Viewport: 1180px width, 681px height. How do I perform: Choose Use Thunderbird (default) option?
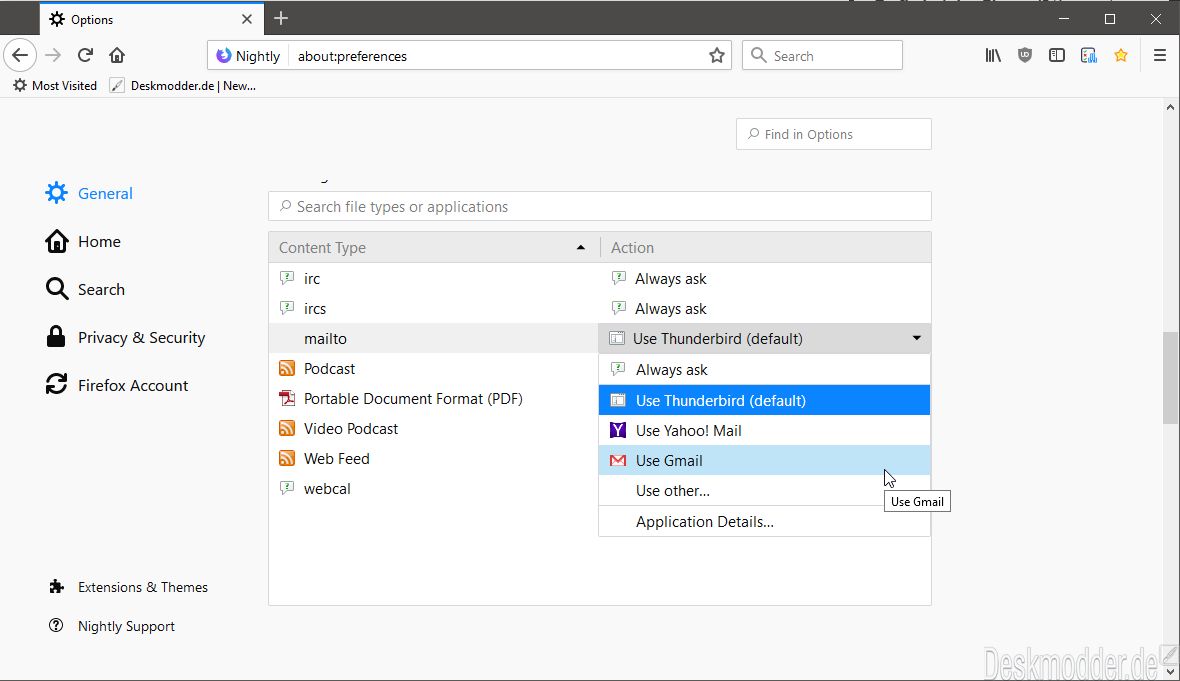point(765,400)
